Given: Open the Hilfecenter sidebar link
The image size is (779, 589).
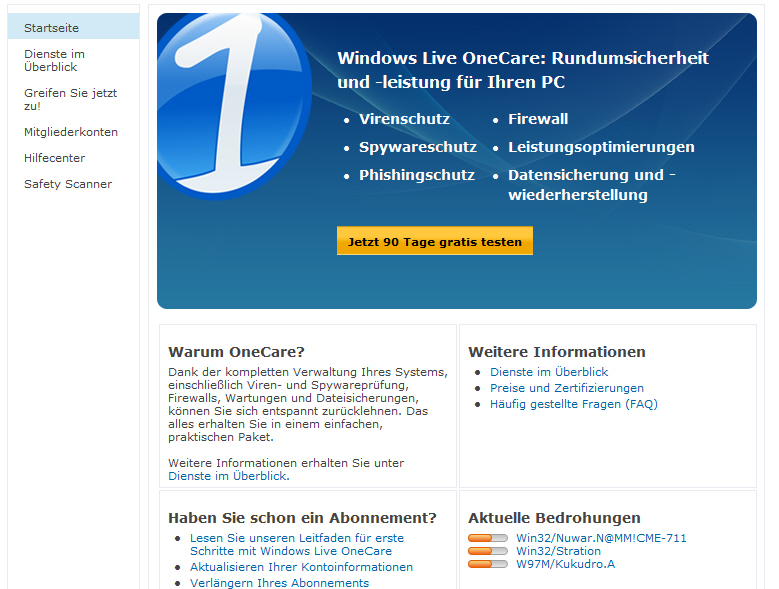Looking at the screenshot, I should pyautogui.click(x=54, y=158).
